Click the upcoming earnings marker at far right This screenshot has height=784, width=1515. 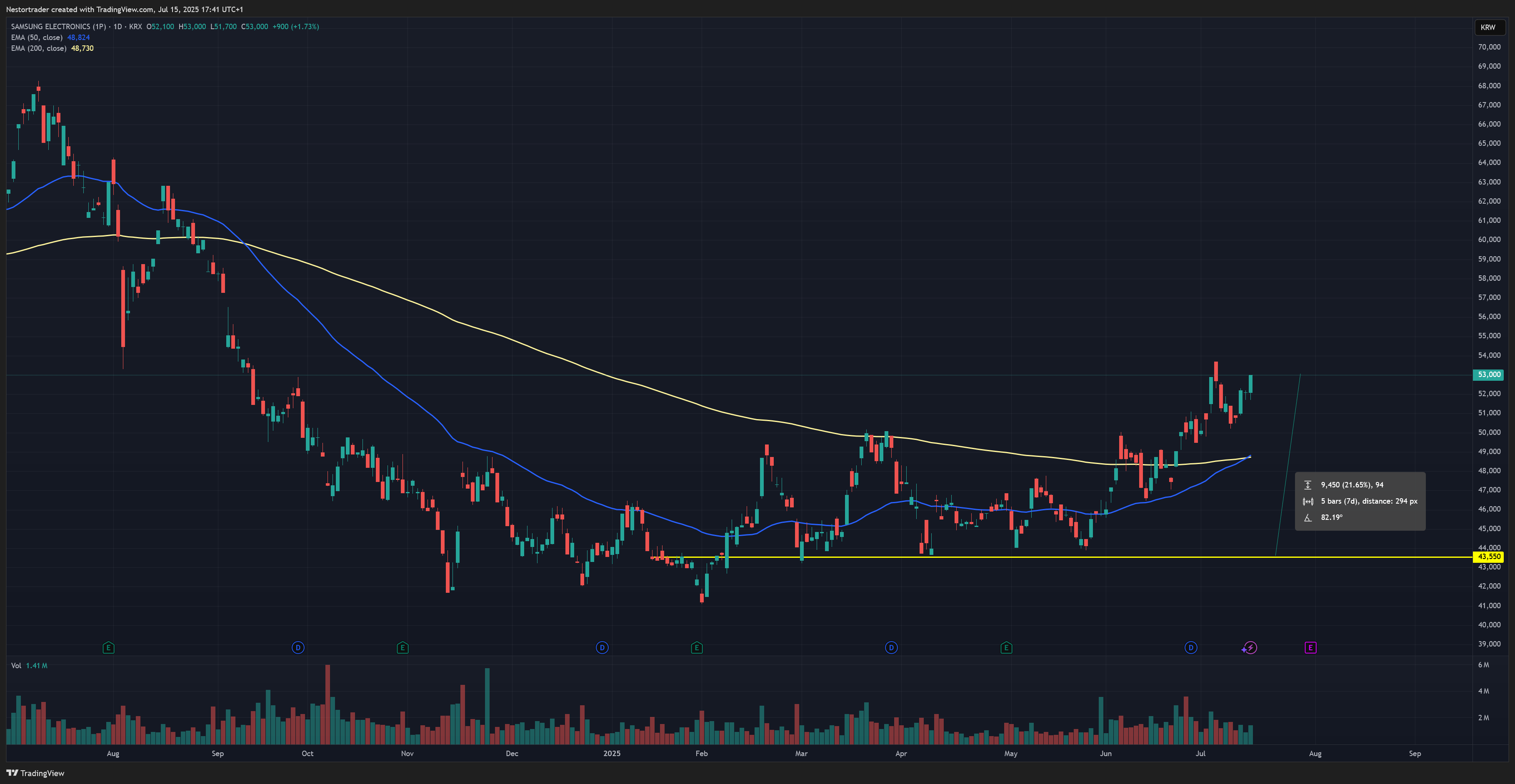click(1310, 647)
